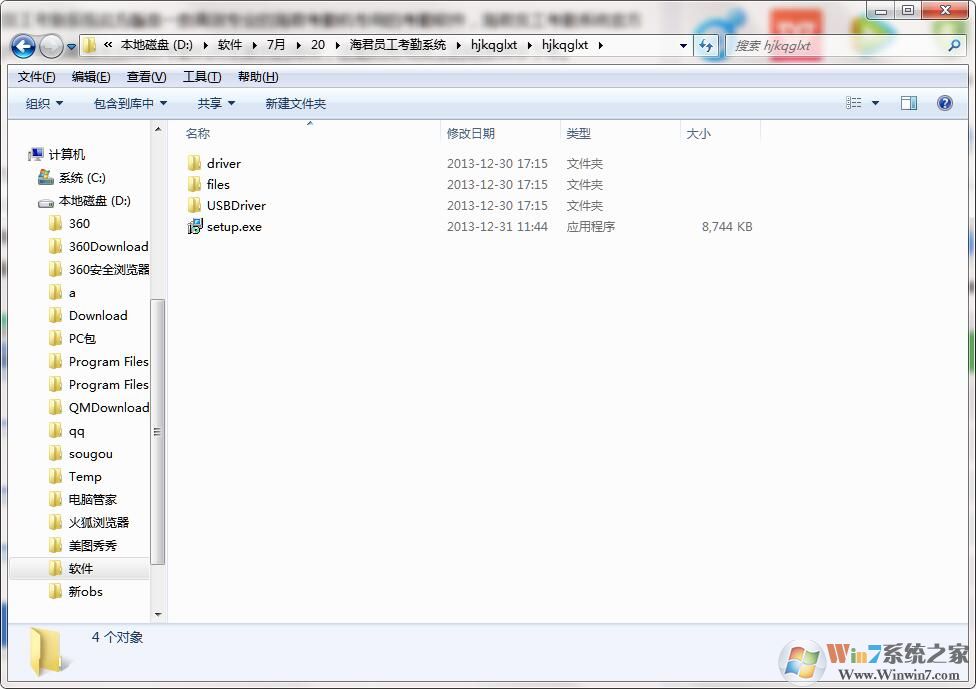Expand arrow after 20 breadcrumb
This screenshot has height=689, width=976.
click(x=337, y=45)
